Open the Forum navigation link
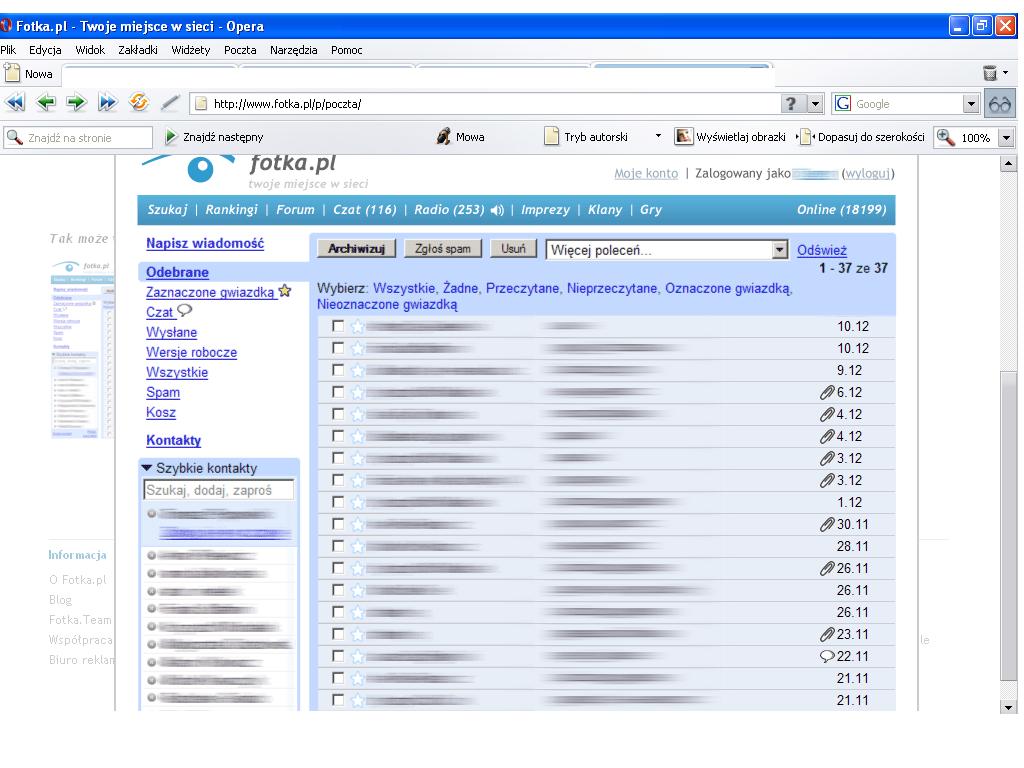 point(295,210)
